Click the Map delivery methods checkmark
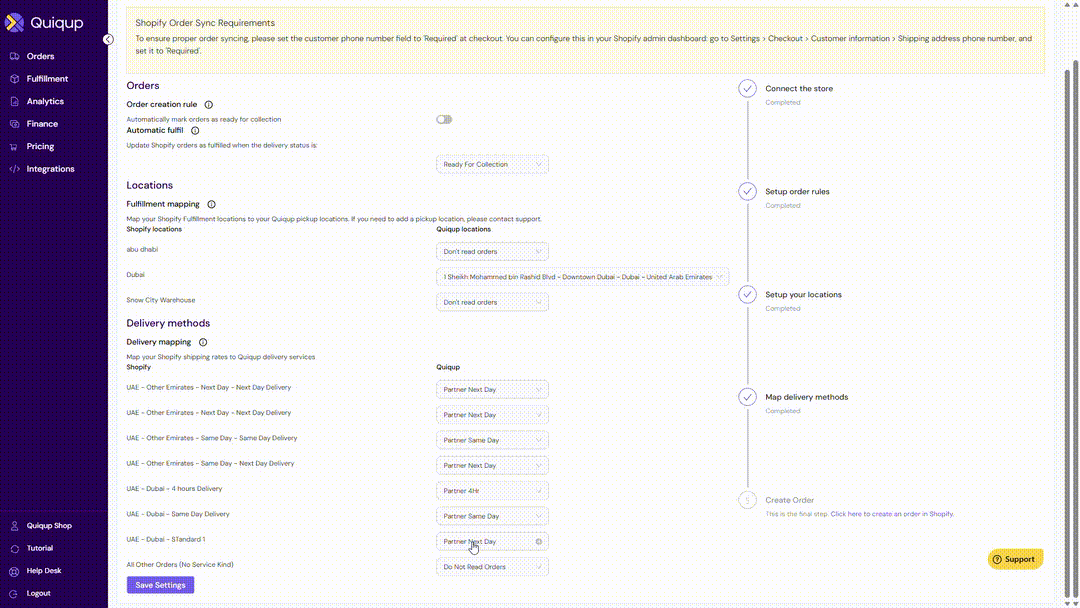 747,397
